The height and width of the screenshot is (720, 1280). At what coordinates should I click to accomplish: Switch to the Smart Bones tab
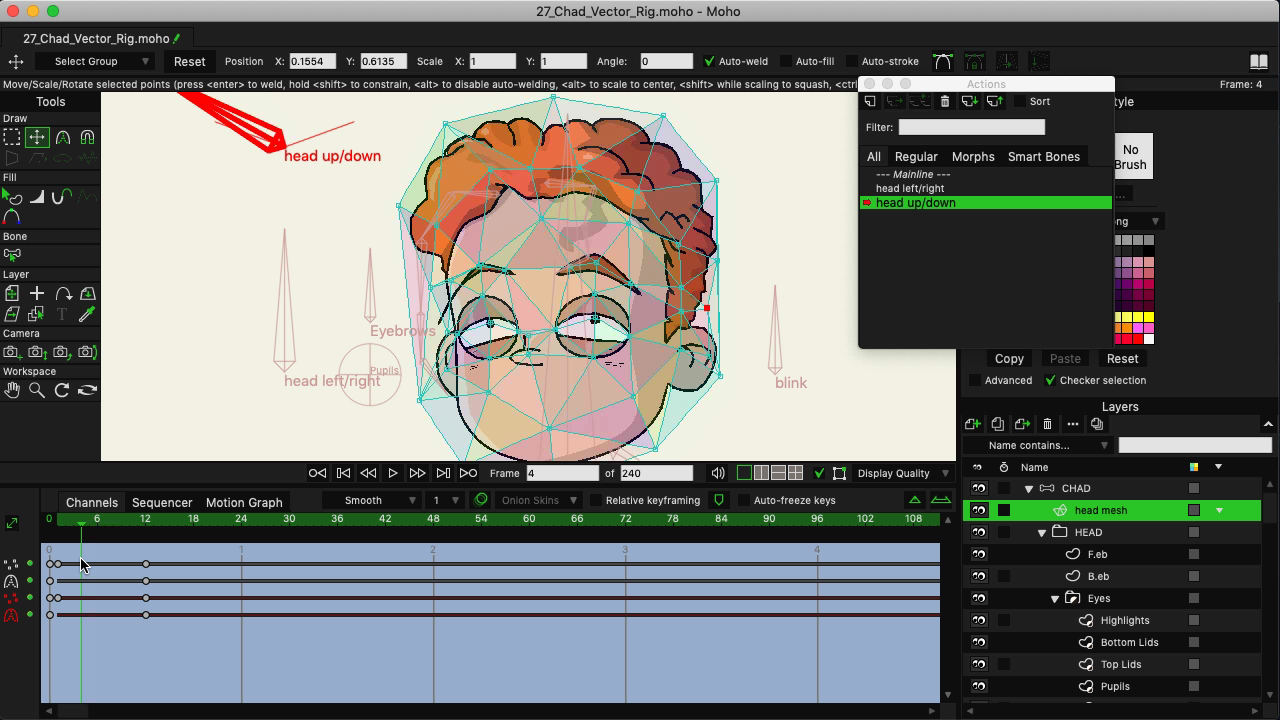coord(1044,156)
